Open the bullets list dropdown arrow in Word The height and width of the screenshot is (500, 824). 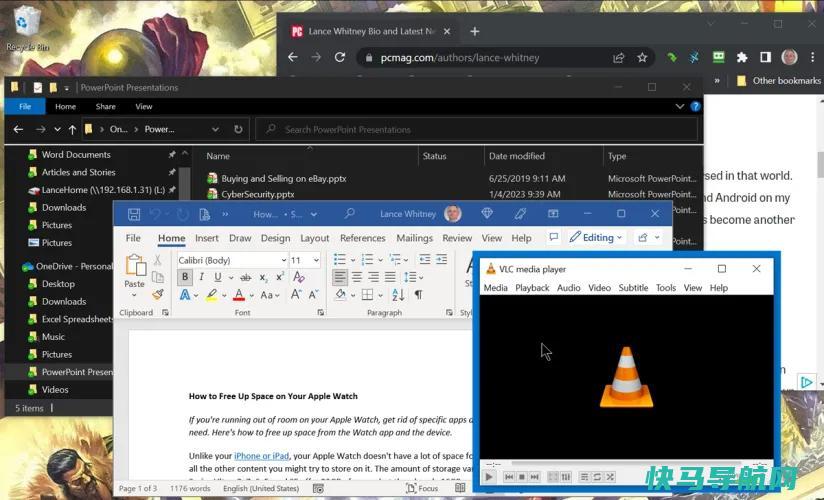[353, 260]
